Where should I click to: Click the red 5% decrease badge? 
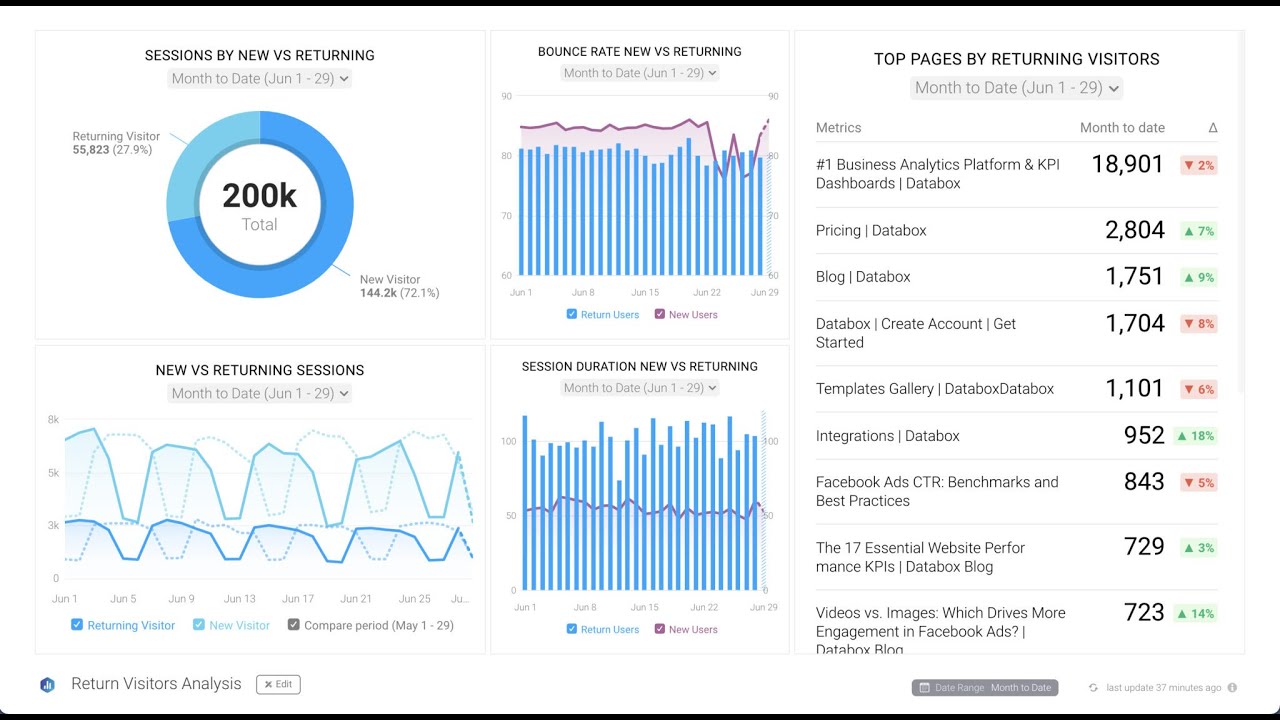(x=1199, y=482)
